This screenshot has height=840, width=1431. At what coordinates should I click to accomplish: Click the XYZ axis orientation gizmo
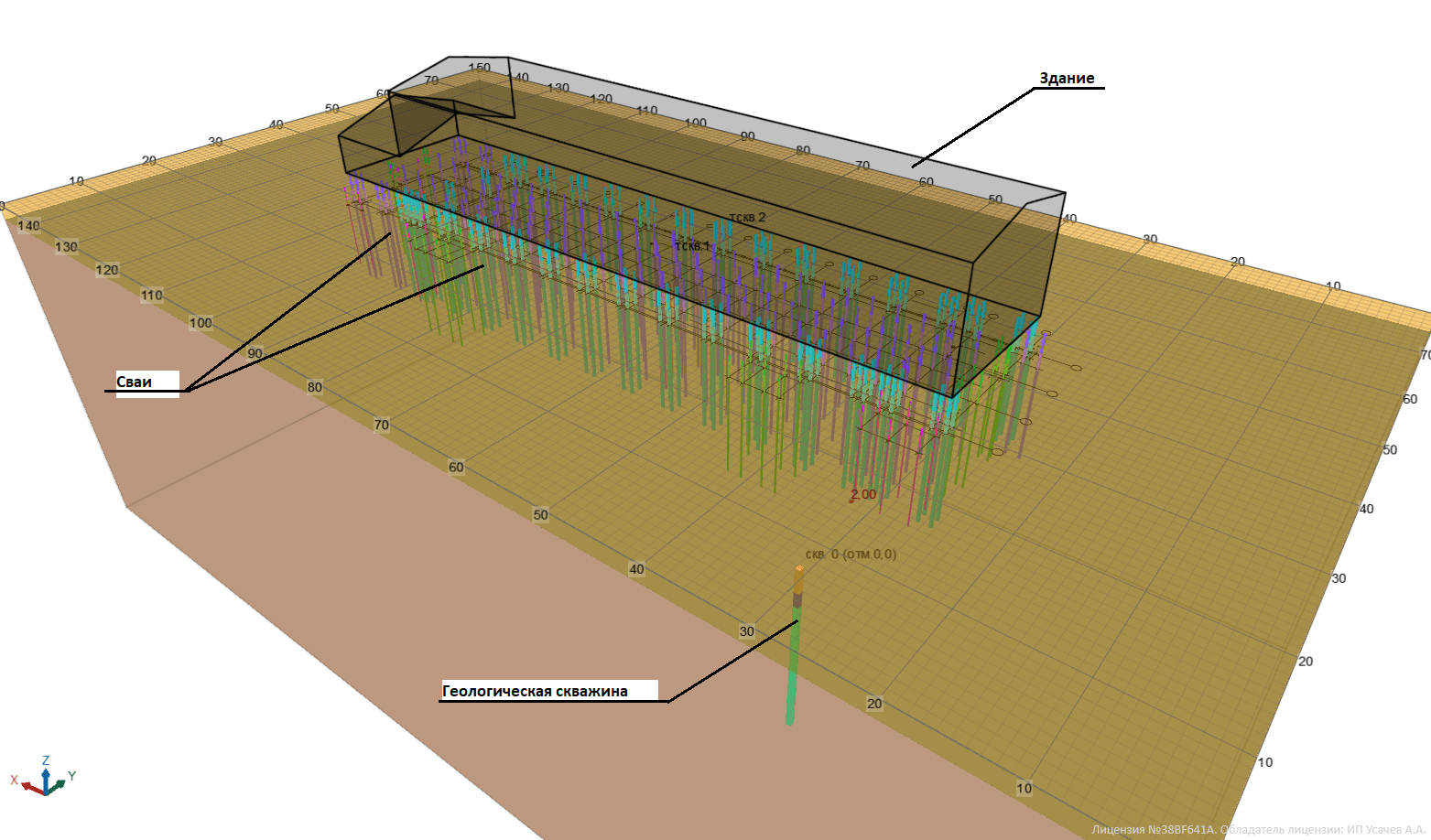pyautogui.click(x=43, y=776)
